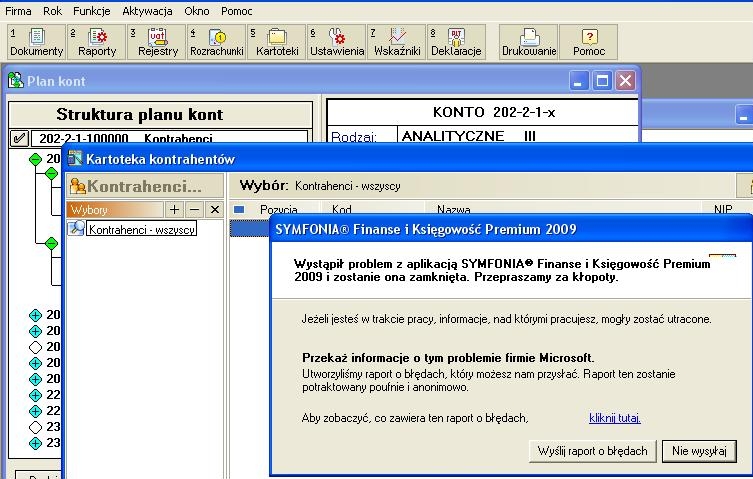Add a new selection with plus button

pyautogui.click(x=174, y=209)
